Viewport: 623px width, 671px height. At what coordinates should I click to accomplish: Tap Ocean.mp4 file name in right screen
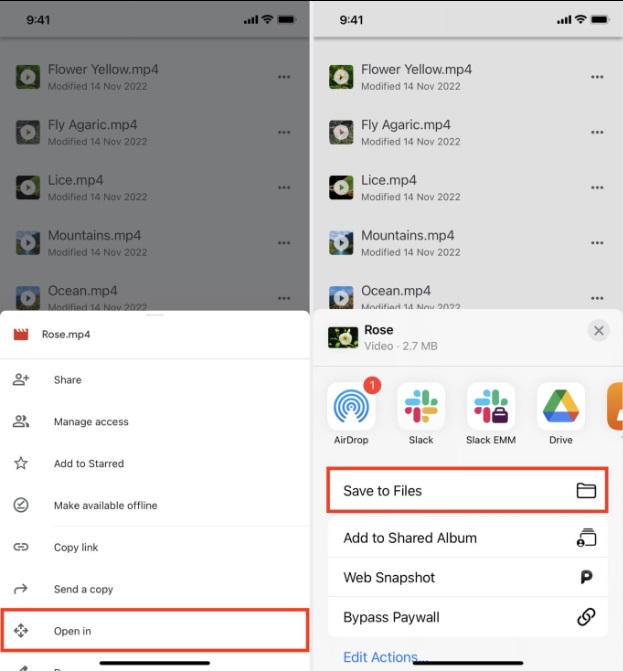click(396, 291)
